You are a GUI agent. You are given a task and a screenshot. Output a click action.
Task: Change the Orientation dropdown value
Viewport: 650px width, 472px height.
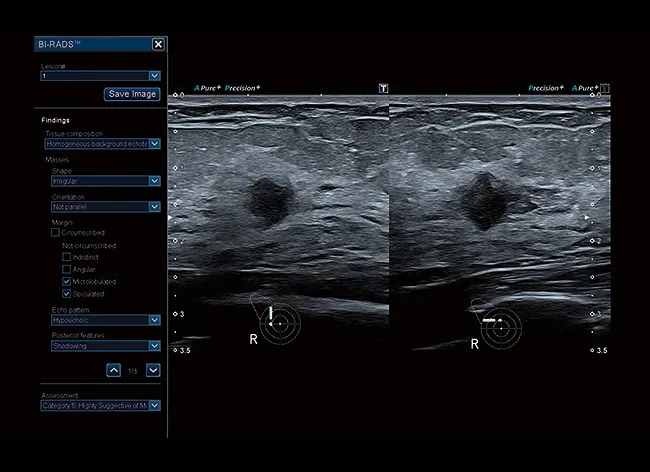coord(154,207)
